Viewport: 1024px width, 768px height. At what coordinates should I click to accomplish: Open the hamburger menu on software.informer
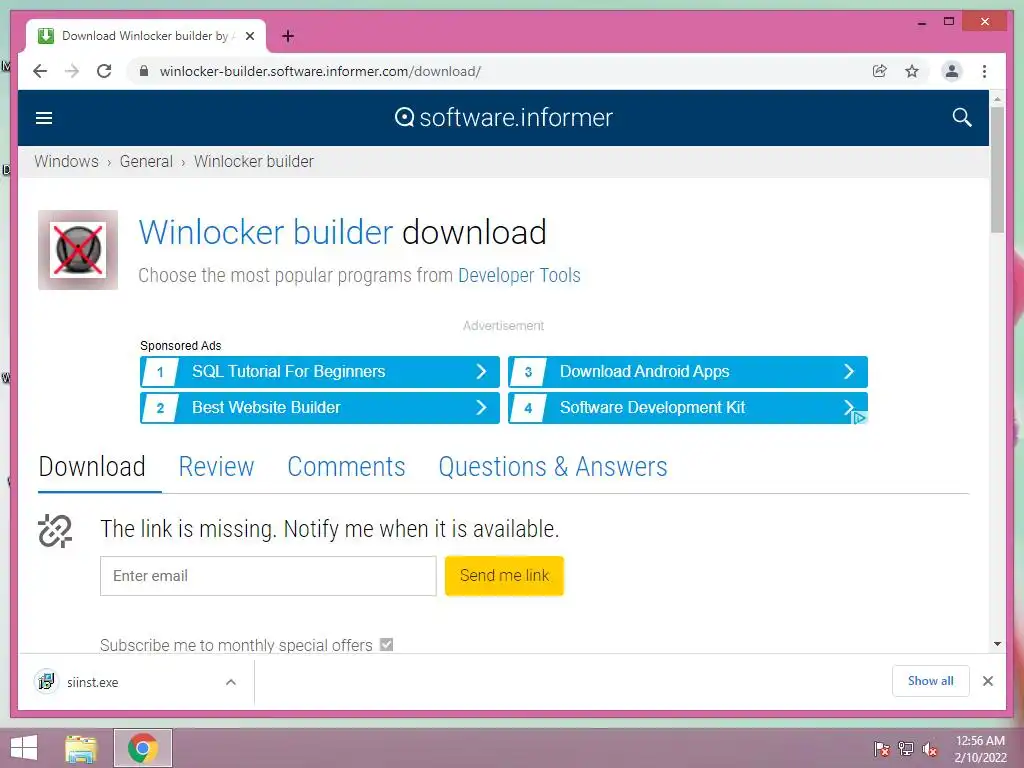(x=44, y=118)
